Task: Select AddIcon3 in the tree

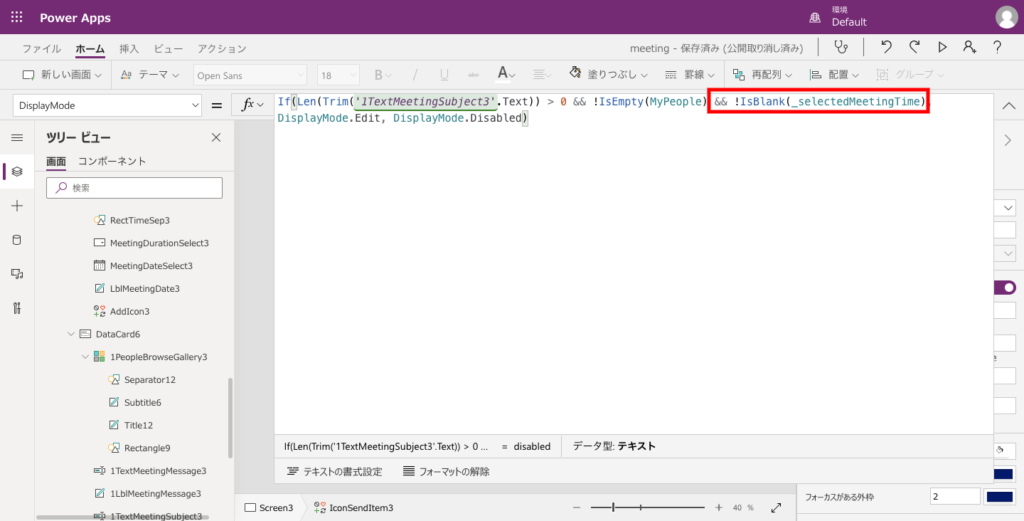Action: click(129, 311)
